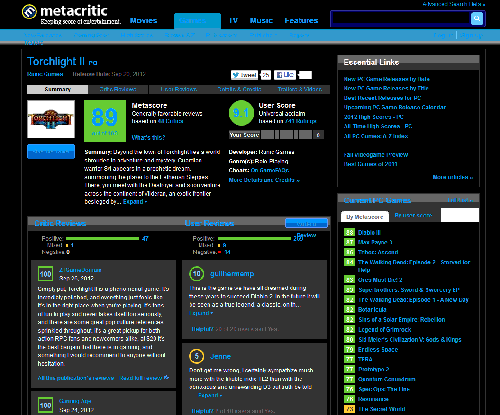This screenshot has width=500, height=415.
Task: Open the Features section
Action: [301, 21]
